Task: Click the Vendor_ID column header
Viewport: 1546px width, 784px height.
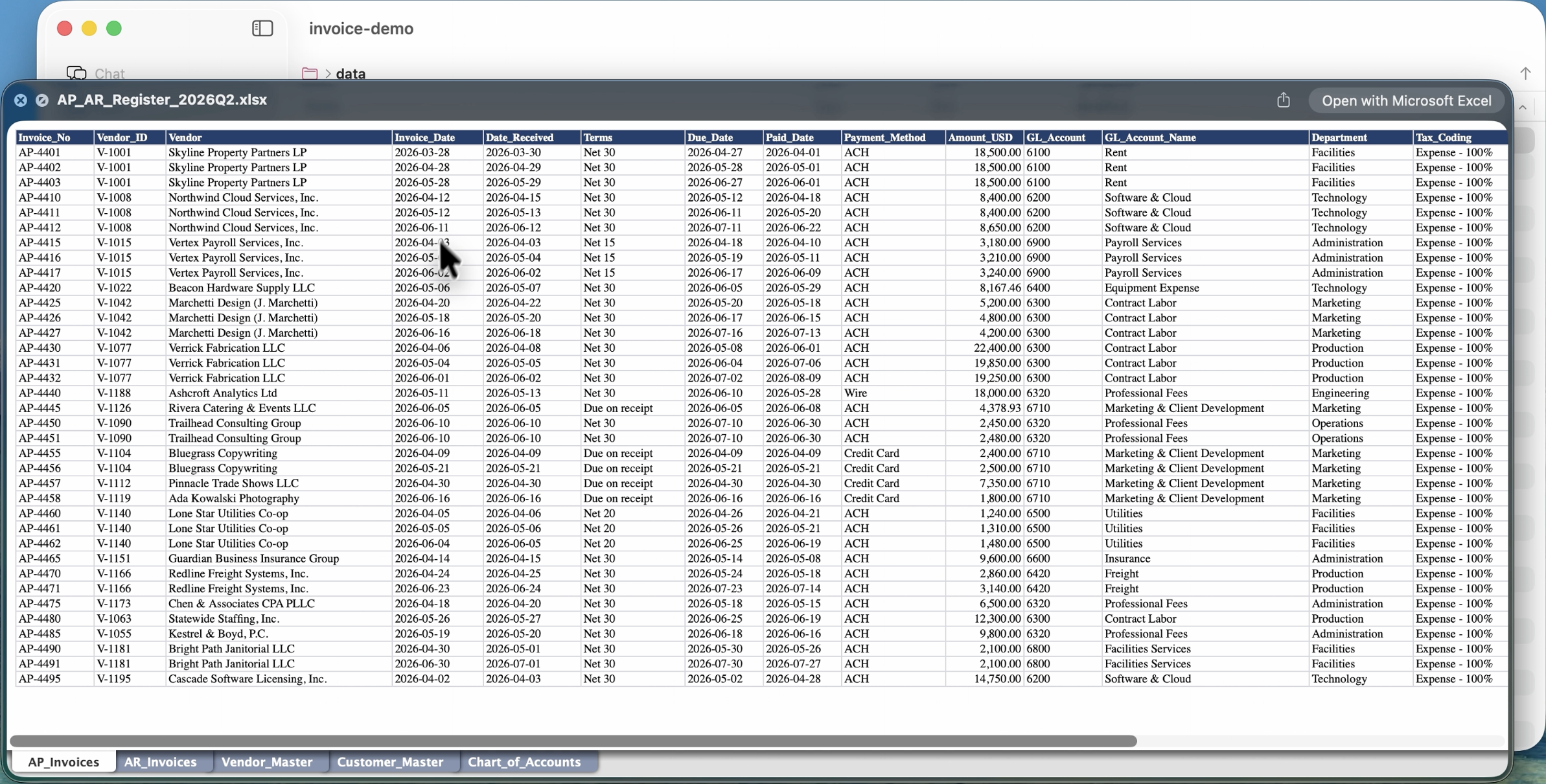Action: coord(130,137)
